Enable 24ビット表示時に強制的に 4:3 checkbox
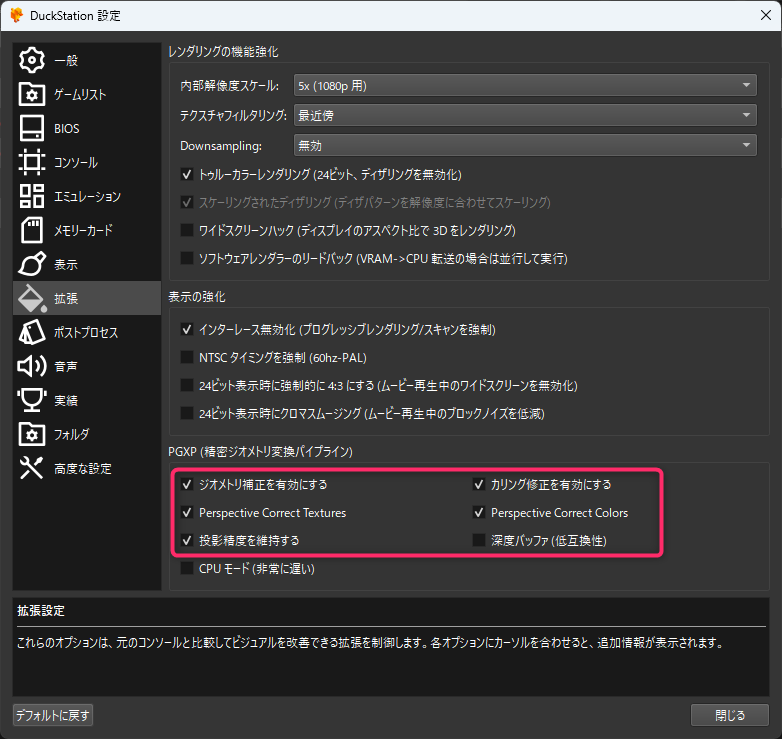The image size is (782, 739). (187, 385)
